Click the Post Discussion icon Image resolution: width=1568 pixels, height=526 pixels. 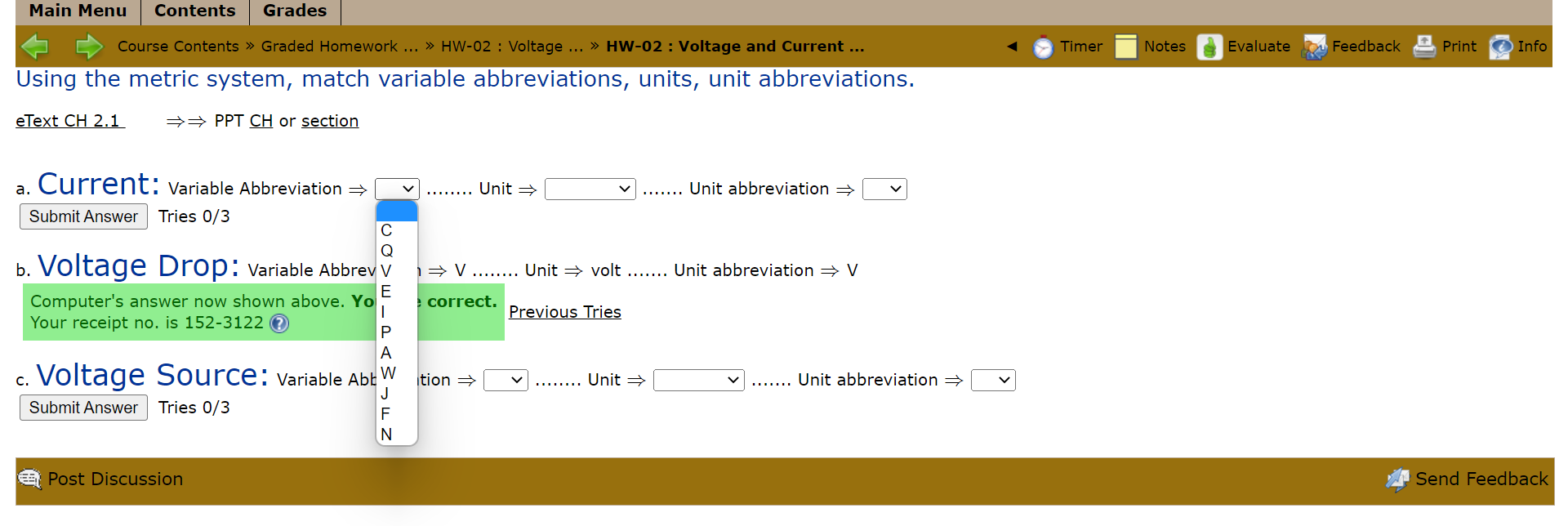(29, 479)
